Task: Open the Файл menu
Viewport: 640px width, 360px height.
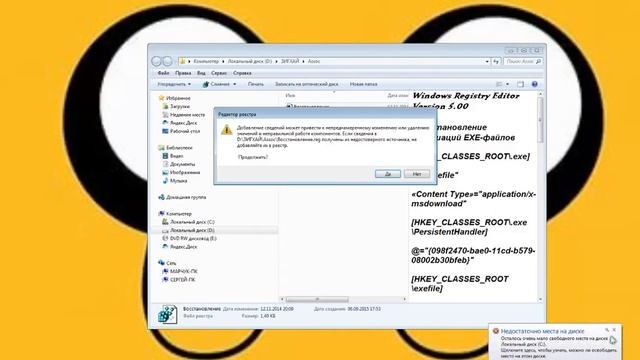Action: (163, 73)
